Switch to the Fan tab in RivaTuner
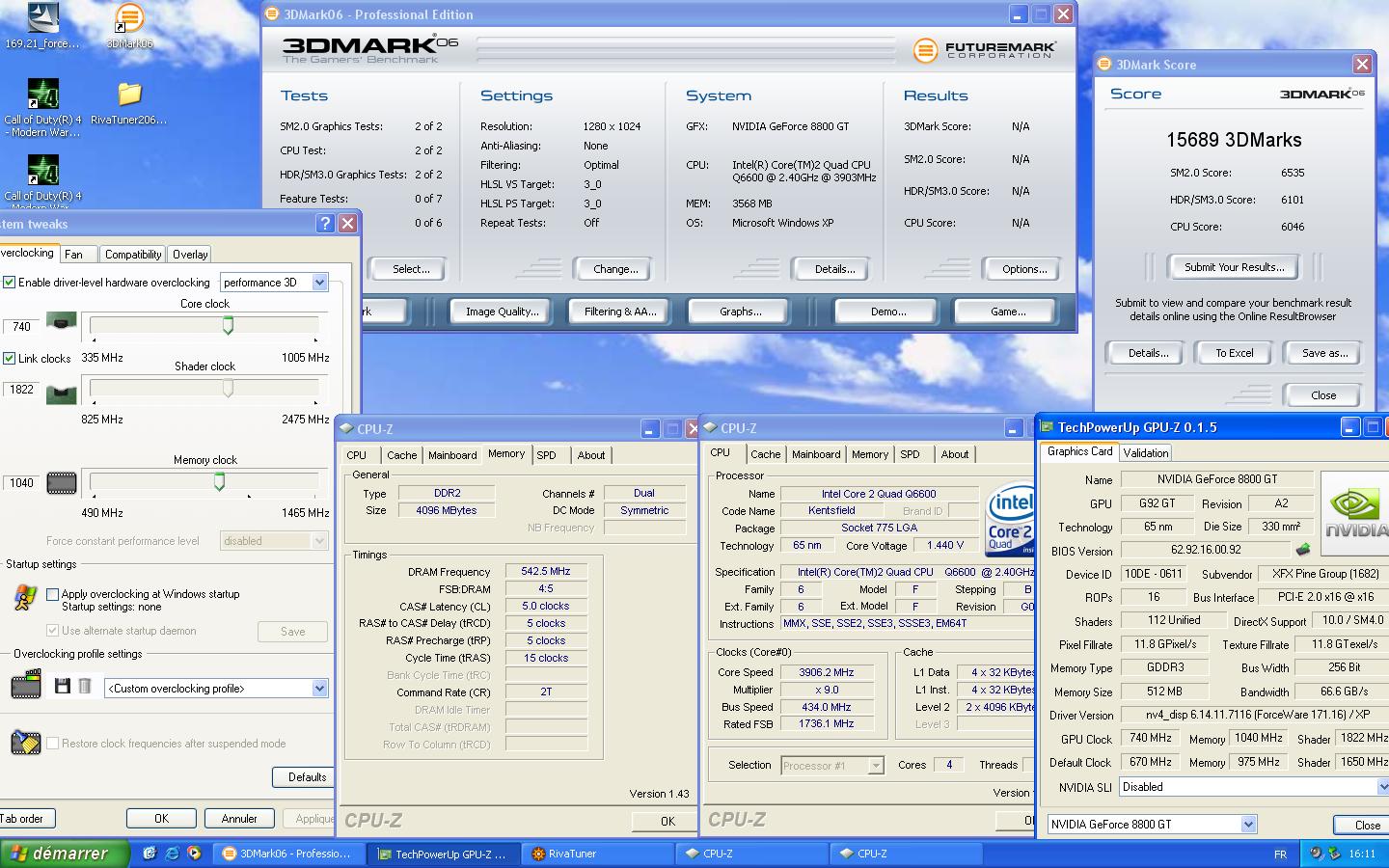1389x868 pixels. click(78, 255)
